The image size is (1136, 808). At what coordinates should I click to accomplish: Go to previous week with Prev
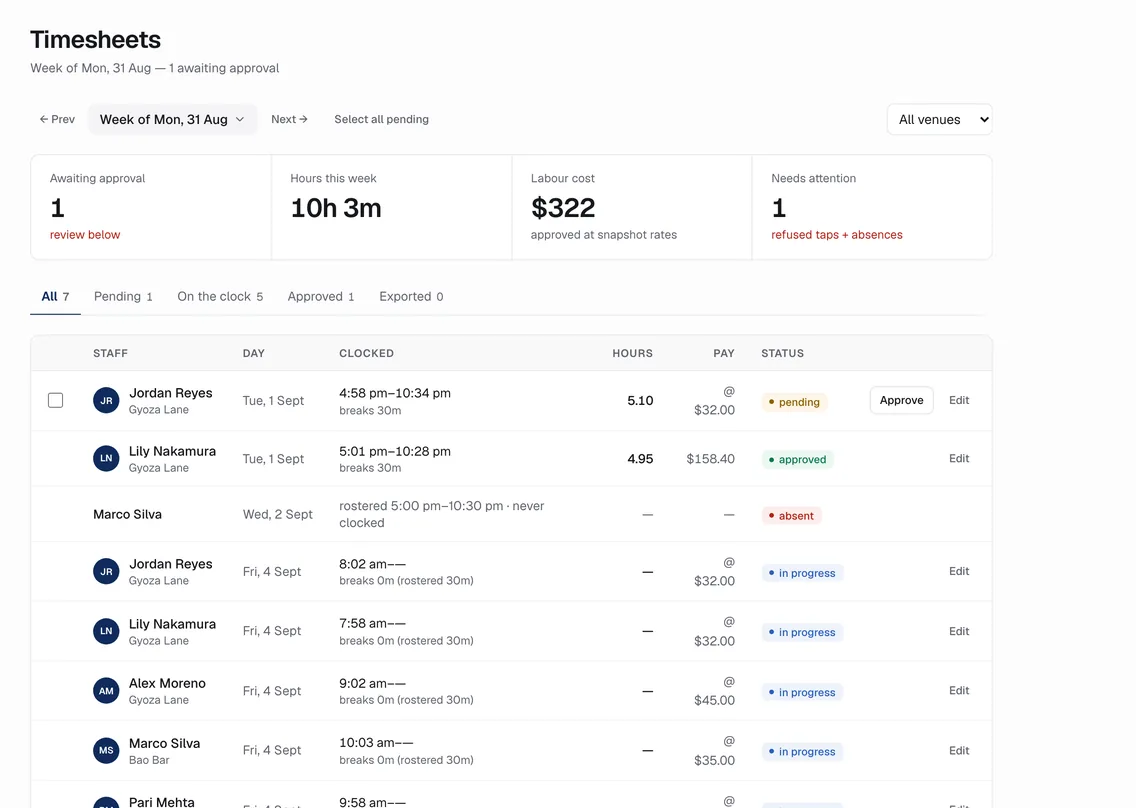pos(57,120)
